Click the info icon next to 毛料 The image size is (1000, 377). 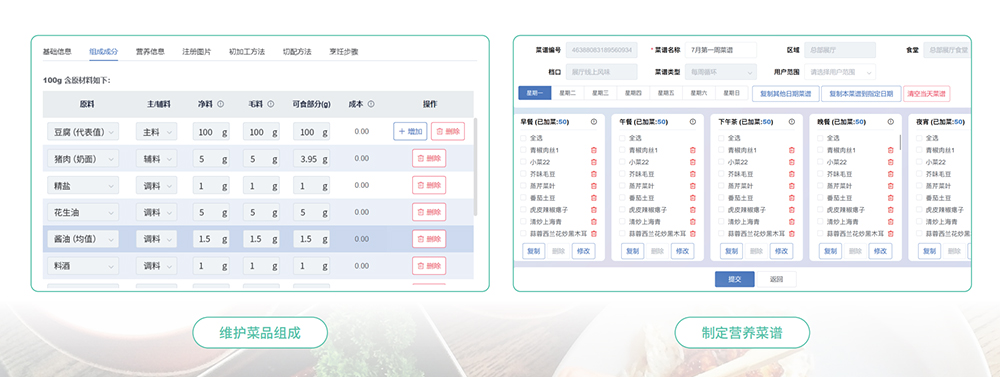270,104
